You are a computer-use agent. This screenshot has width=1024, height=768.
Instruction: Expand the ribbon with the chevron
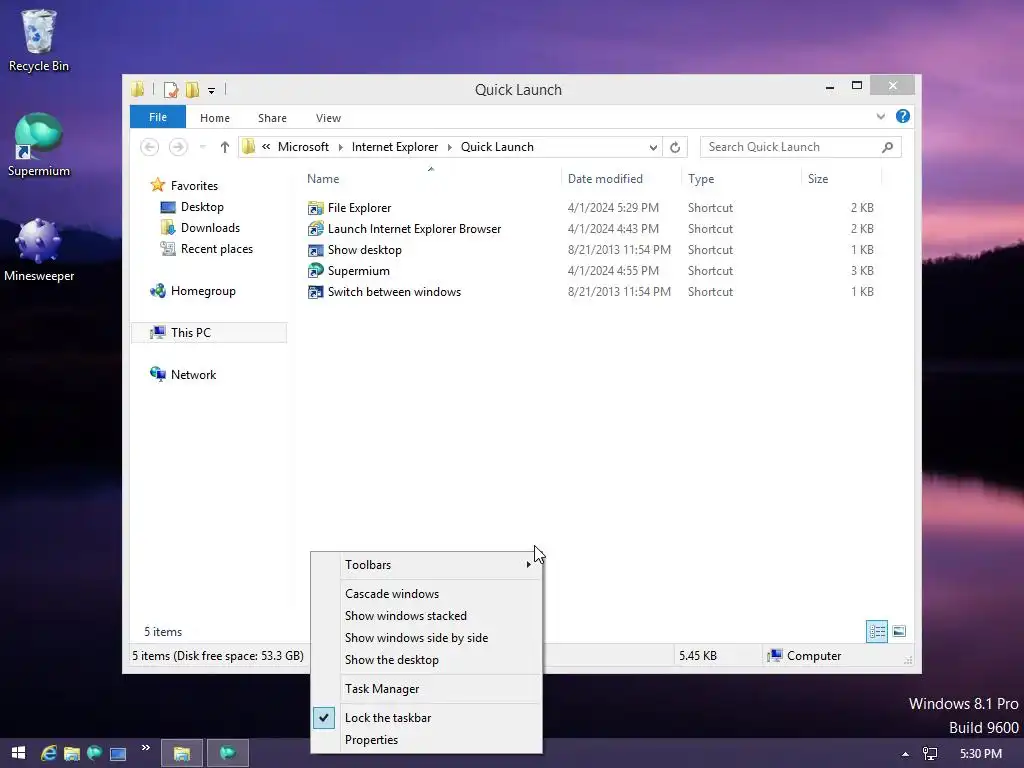pos(880,117)
